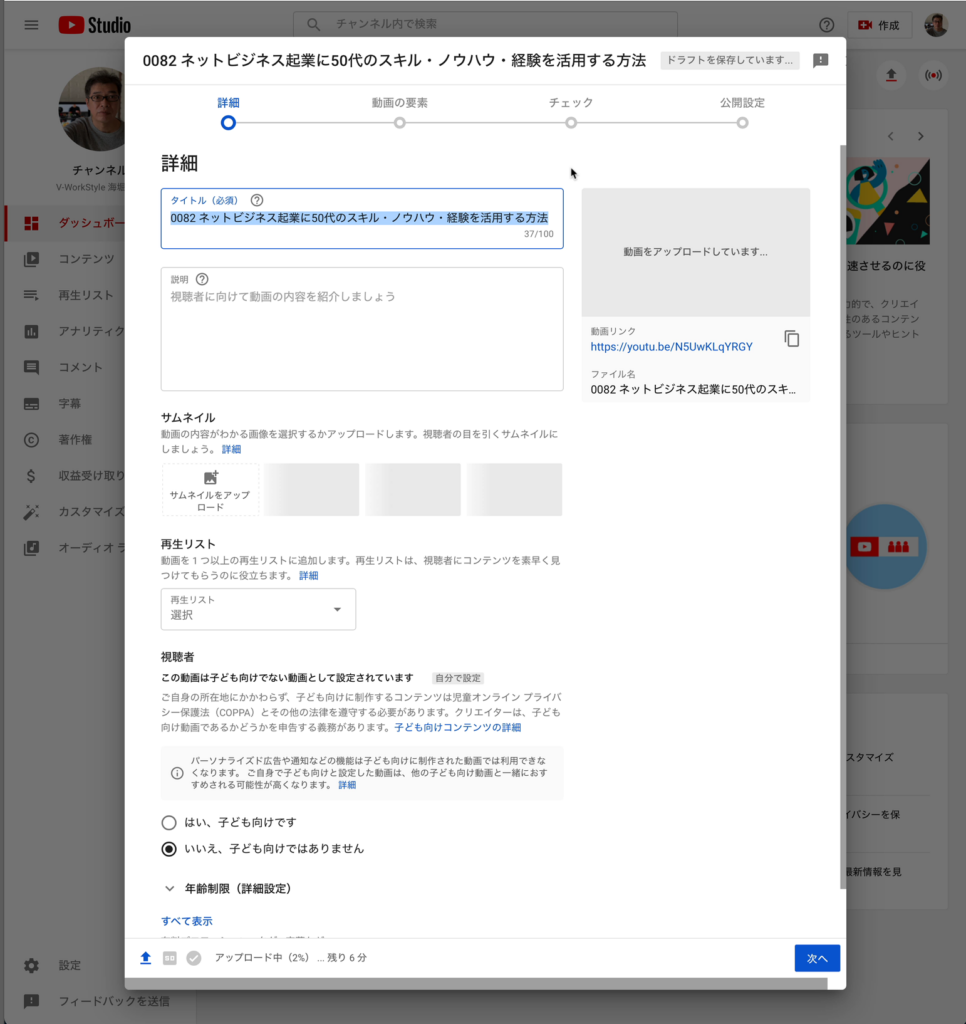Open the help icon beside タイトル
Screen dimensions: 966x1024
click(x=257, y=200)
